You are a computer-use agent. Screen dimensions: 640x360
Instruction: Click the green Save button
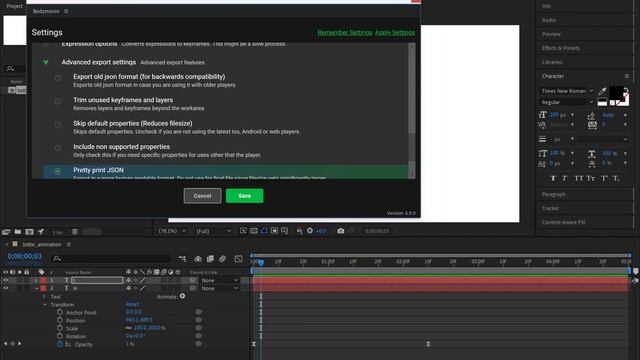(x=244, y=196)
